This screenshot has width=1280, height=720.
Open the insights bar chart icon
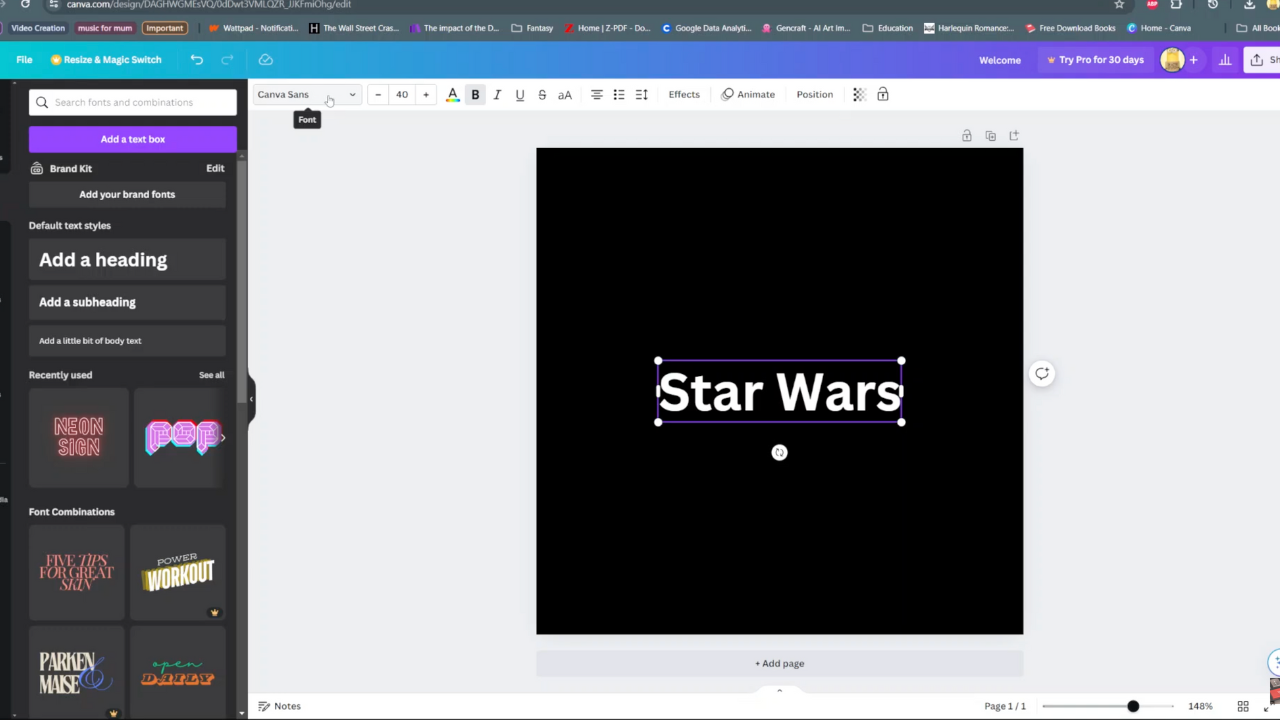click(1225, 60)
